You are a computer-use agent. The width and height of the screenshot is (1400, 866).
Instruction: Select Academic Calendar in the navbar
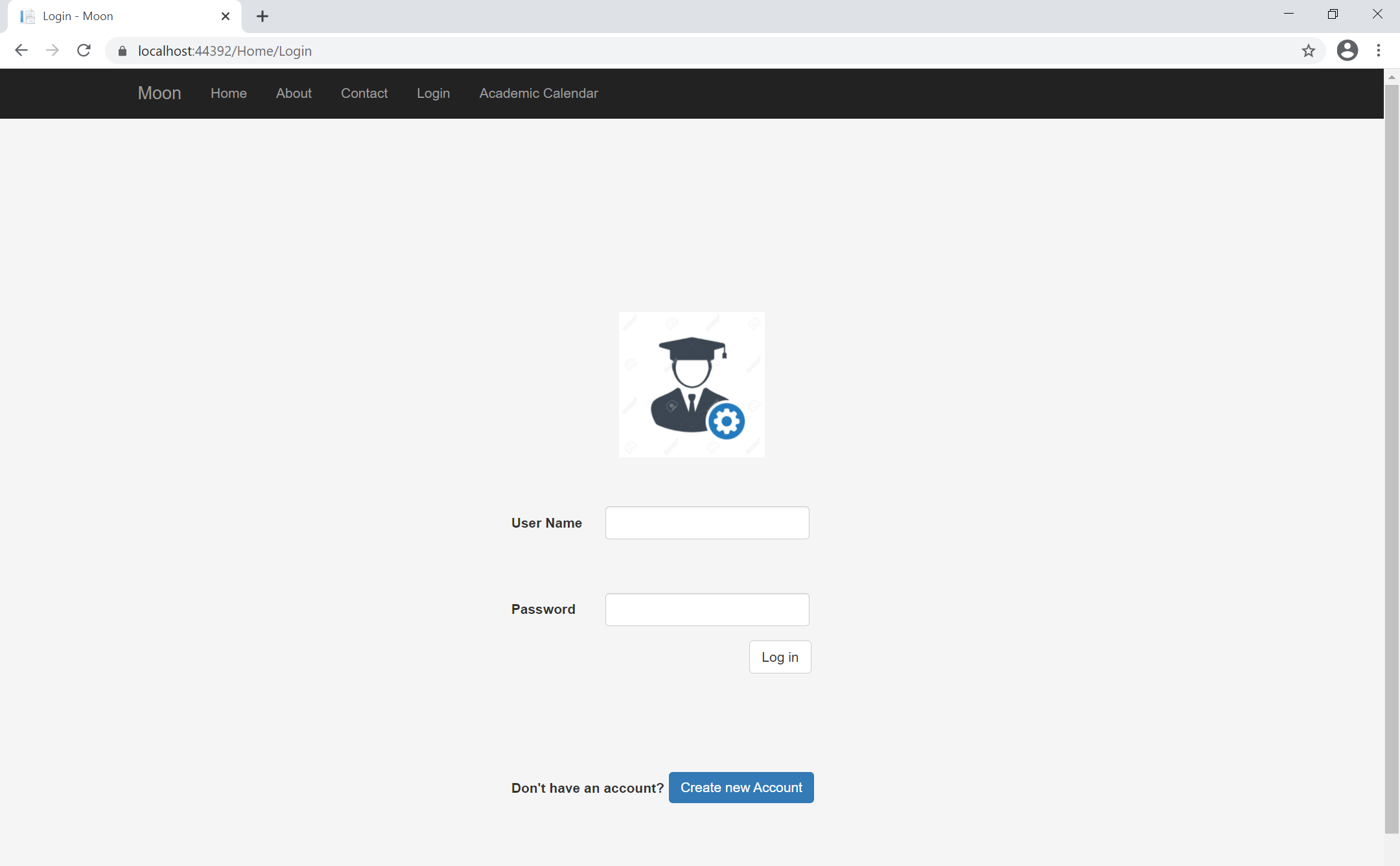point(538,93)
